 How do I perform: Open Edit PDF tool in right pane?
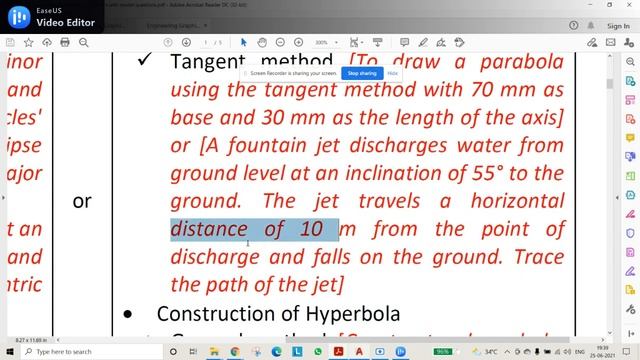630,100
